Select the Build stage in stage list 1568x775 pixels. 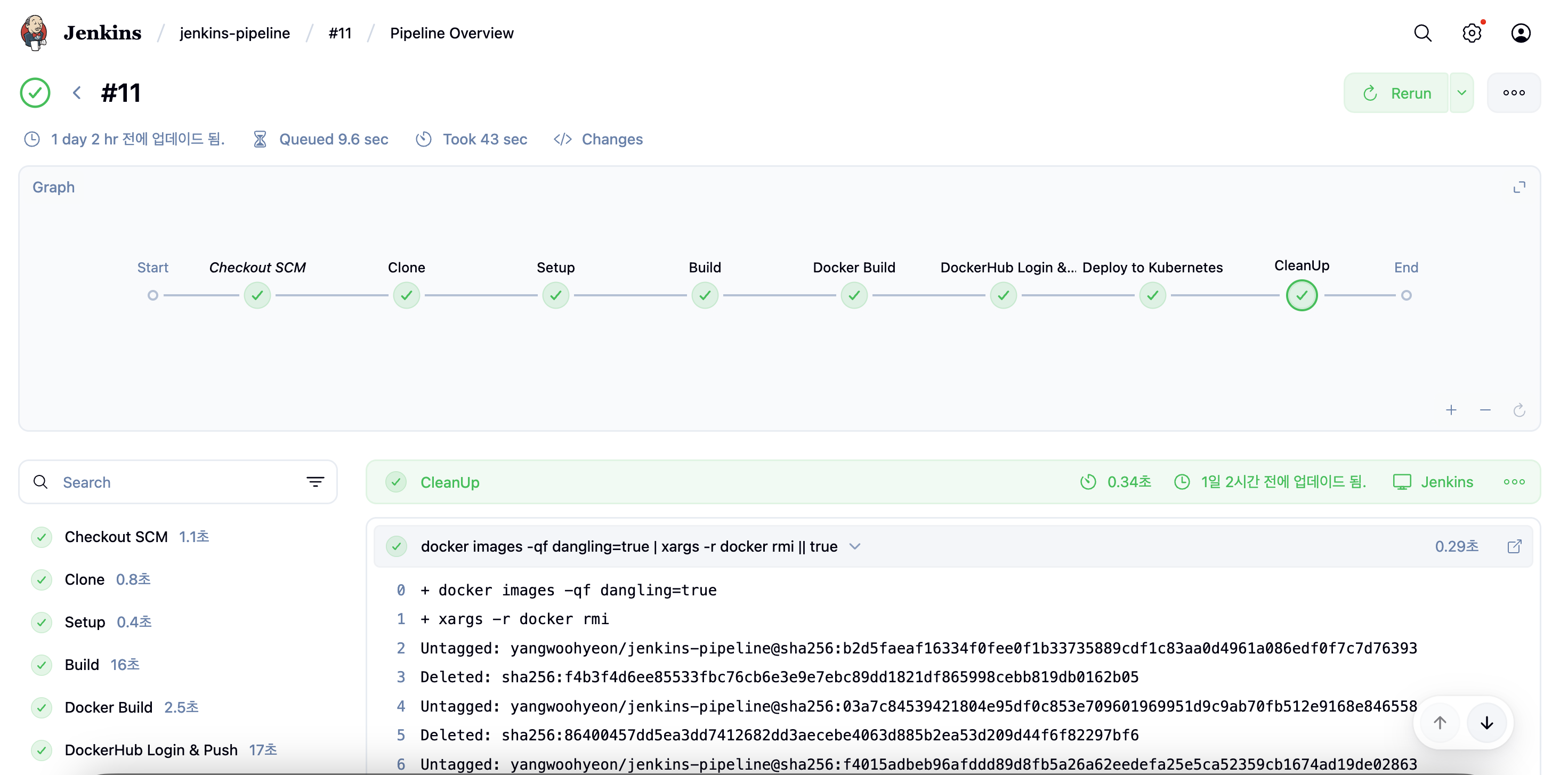[82, 665]
